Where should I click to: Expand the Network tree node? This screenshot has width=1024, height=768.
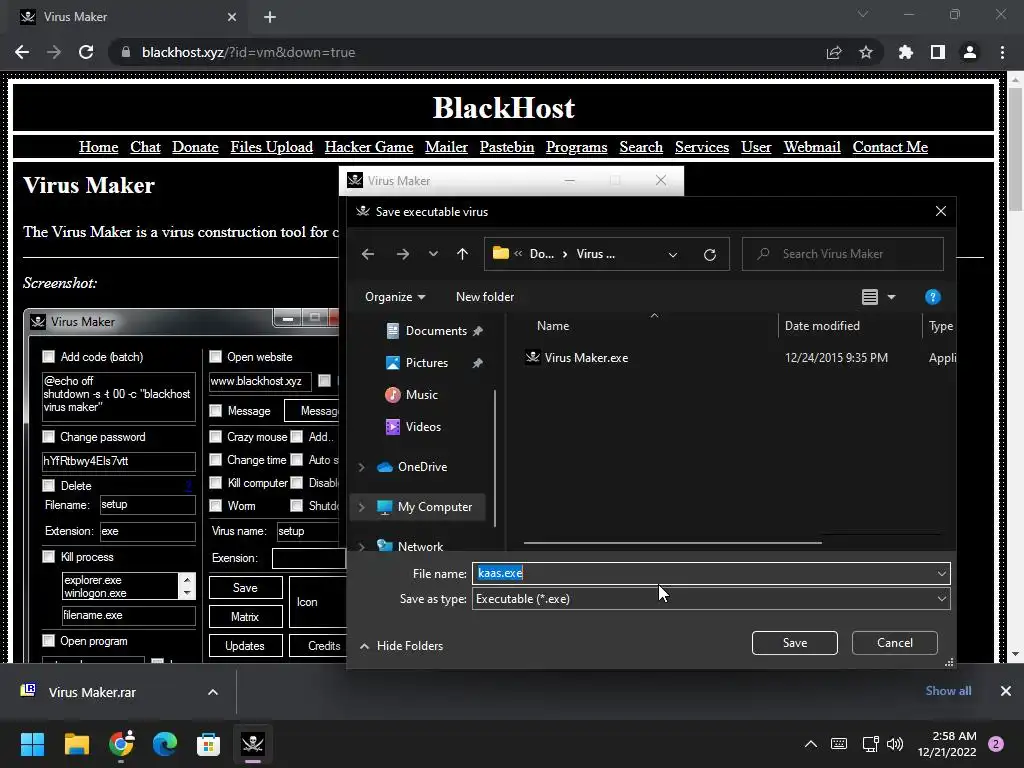pos(361,546)
